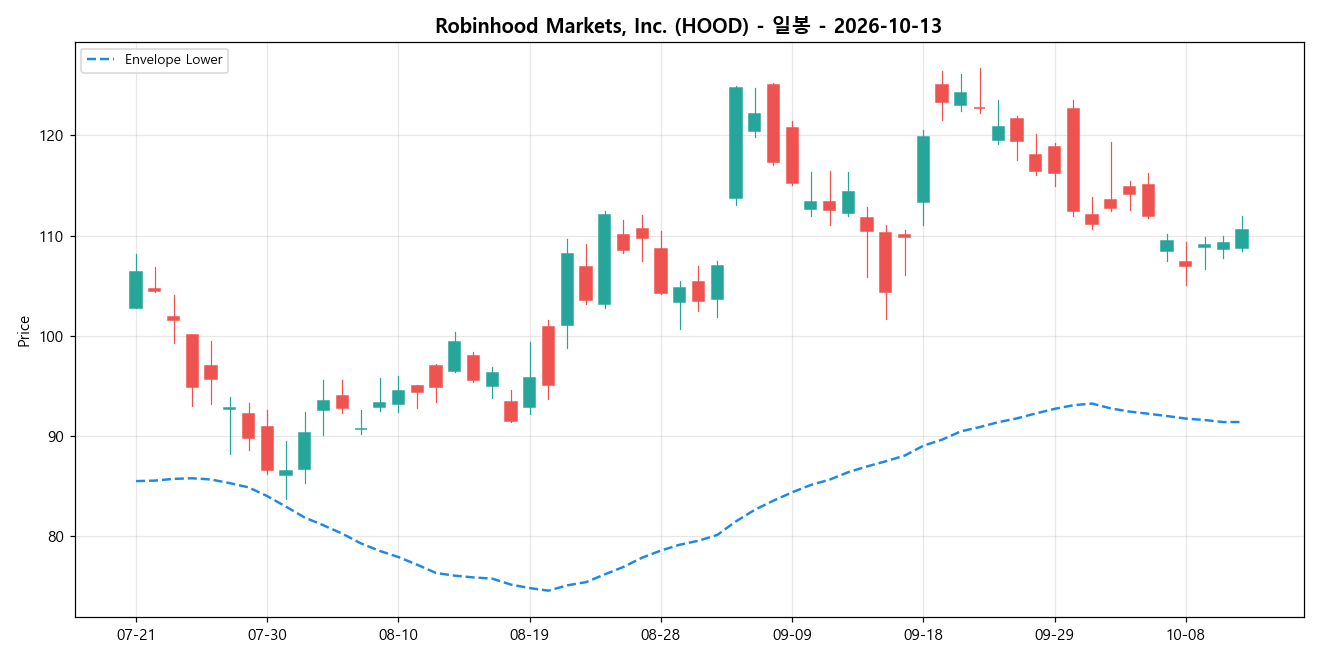The width and height of the screenshot is (1320, 660).
Task: Click the 80 y-axis tick label
Action: (58, 537)
